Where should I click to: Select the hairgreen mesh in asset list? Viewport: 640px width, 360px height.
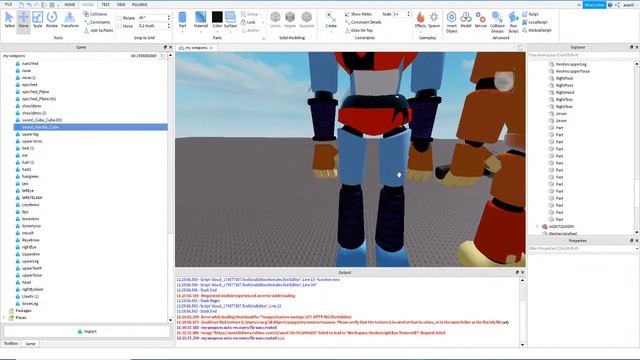[30, 176]
